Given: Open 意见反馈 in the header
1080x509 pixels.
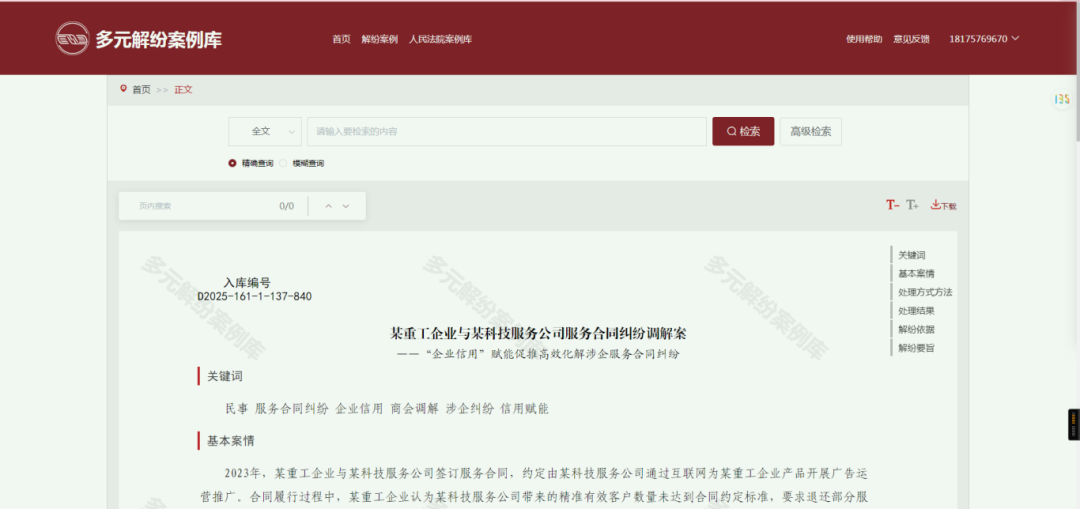Looking at the screenshot, I should click(911, 39).
